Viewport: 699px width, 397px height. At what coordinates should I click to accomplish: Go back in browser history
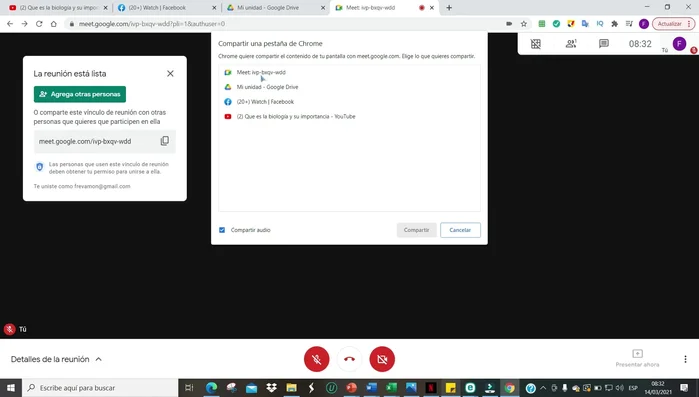pyautogui.click(x=10, y=24)
